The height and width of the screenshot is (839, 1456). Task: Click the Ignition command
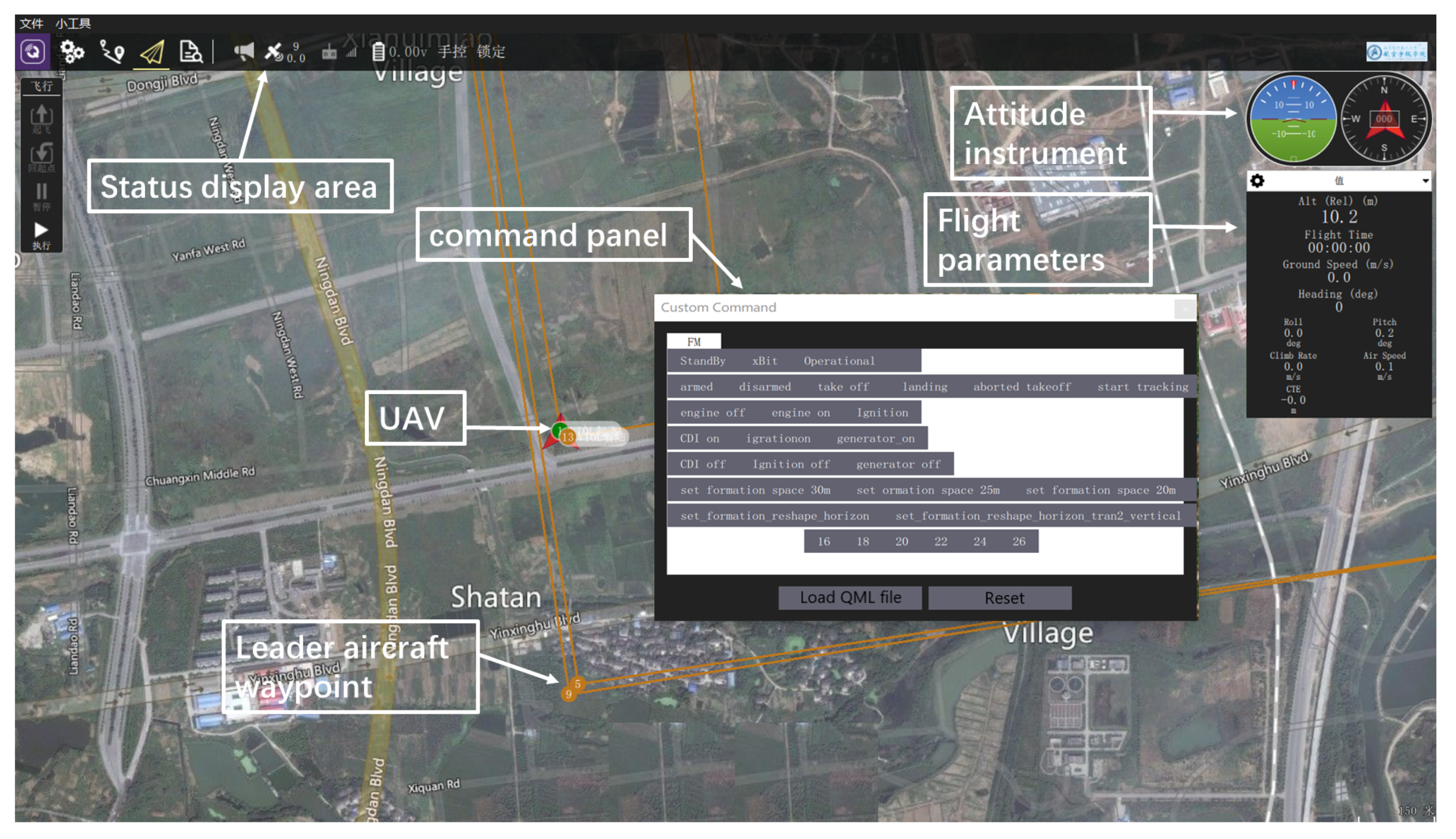pos(882,413)
